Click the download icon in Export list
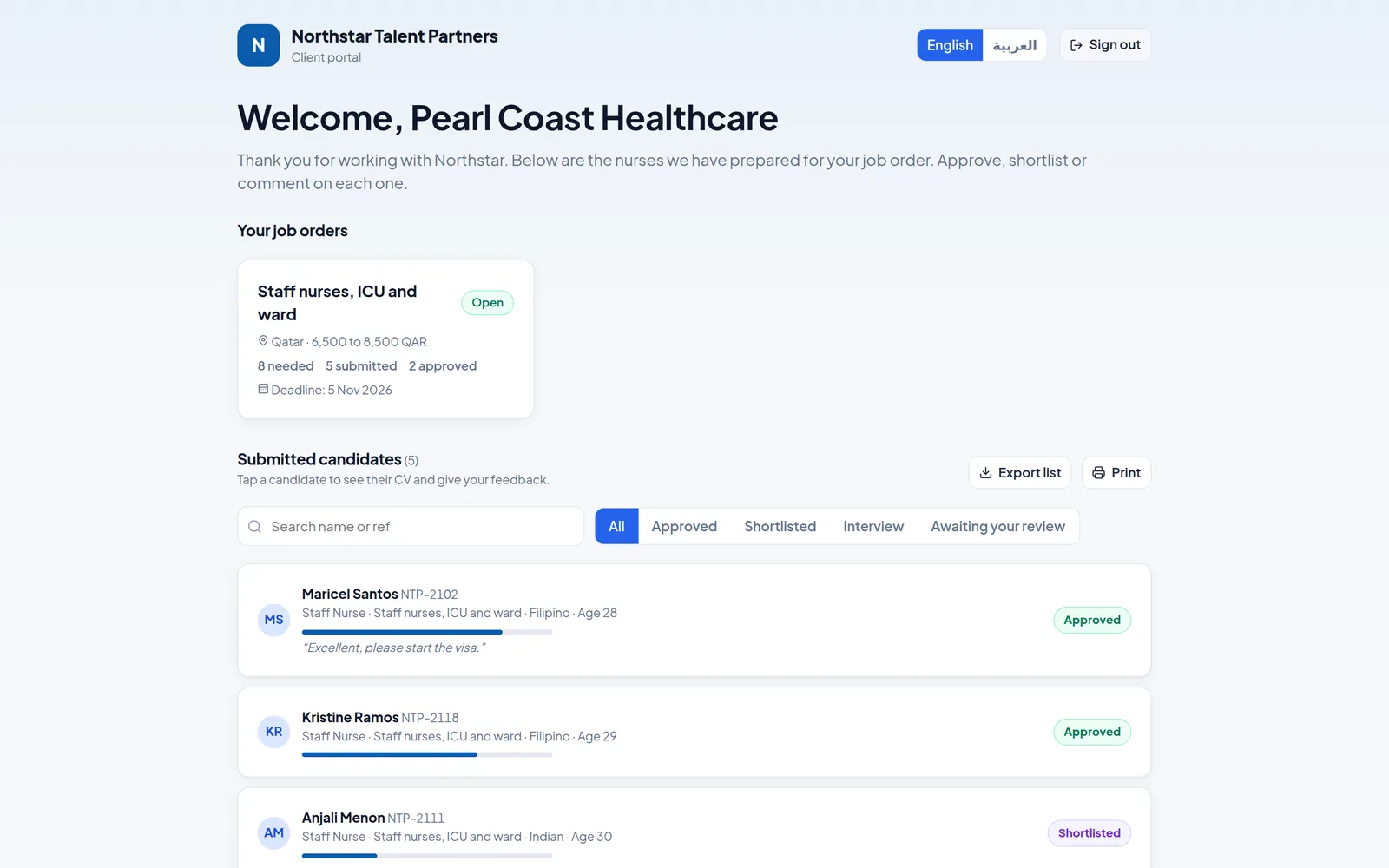The height and width of the screenshot is (868, 1389). pos(985,473)
